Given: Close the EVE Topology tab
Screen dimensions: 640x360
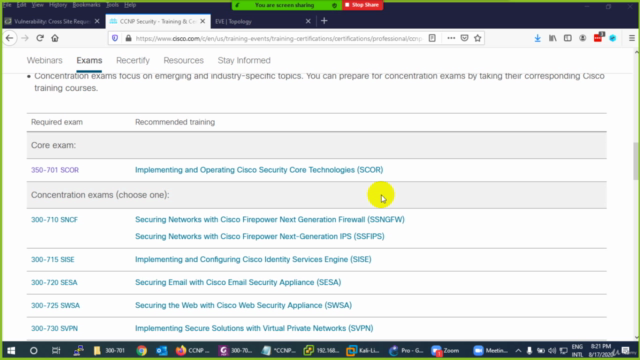Looking at the screenshot, I should (x=308, y=21).
